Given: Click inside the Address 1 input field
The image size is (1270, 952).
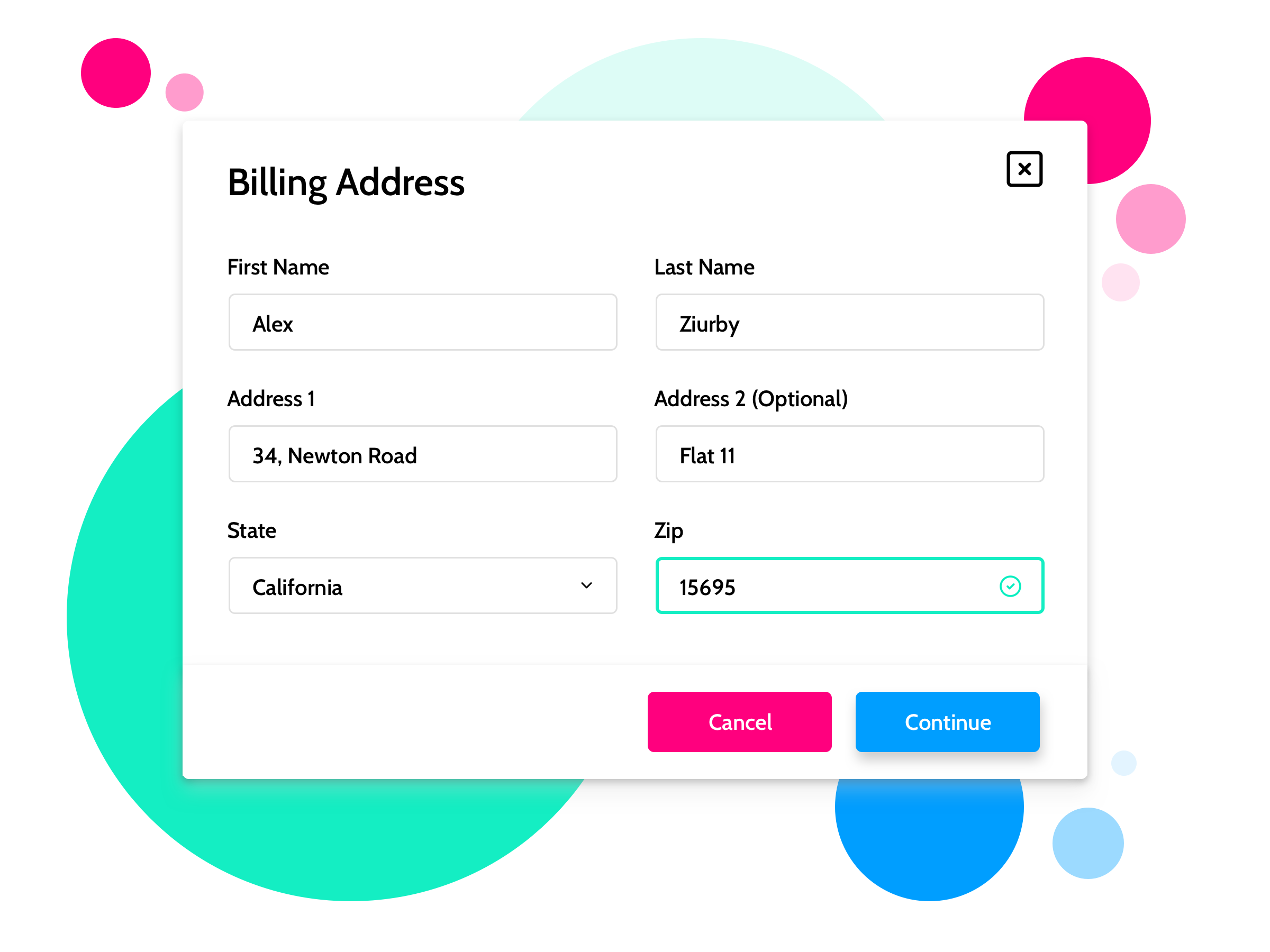Looking at the screenshot, I should pos(422,456).
